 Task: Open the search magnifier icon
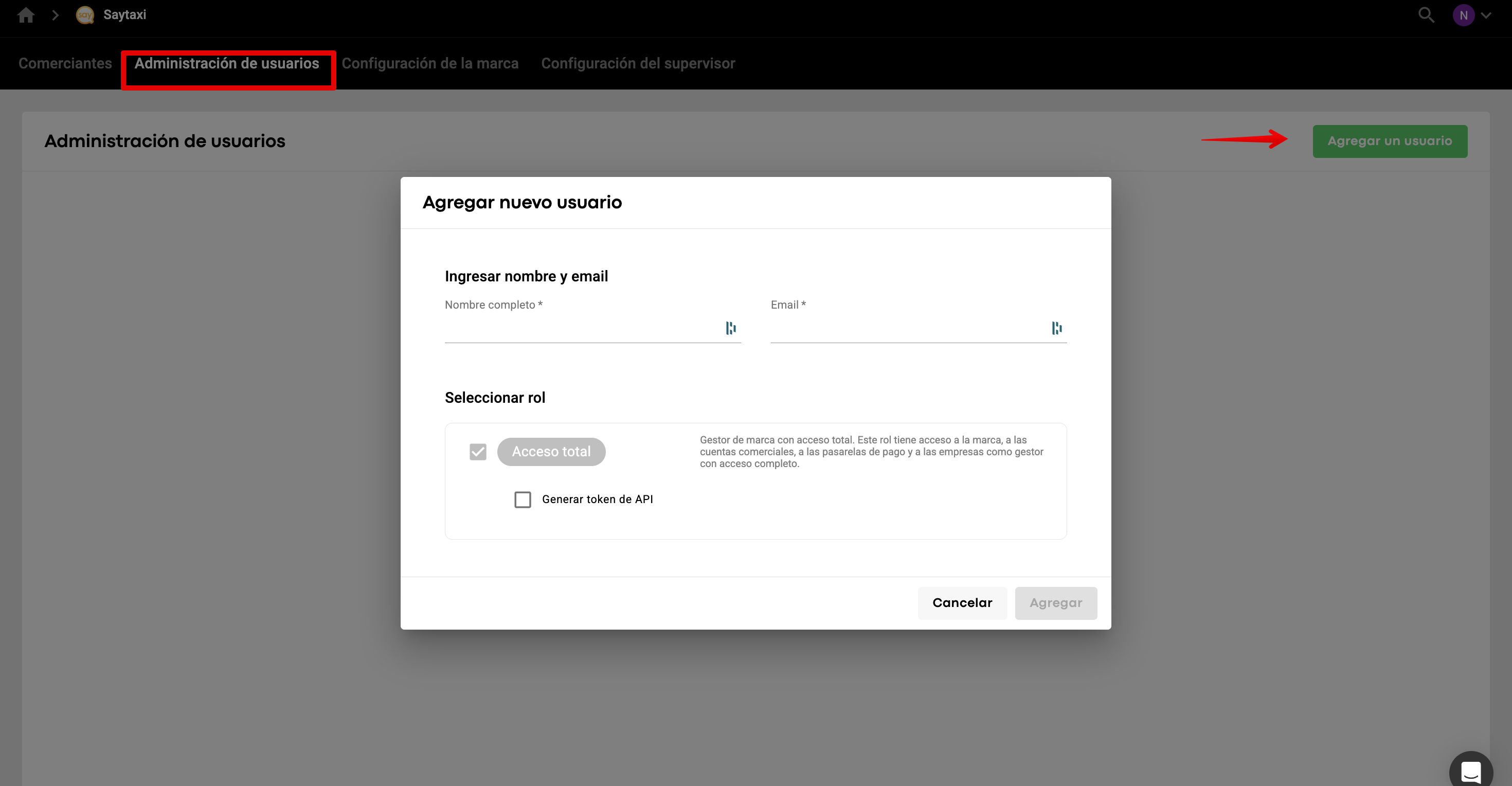(x=1426, y=15)
